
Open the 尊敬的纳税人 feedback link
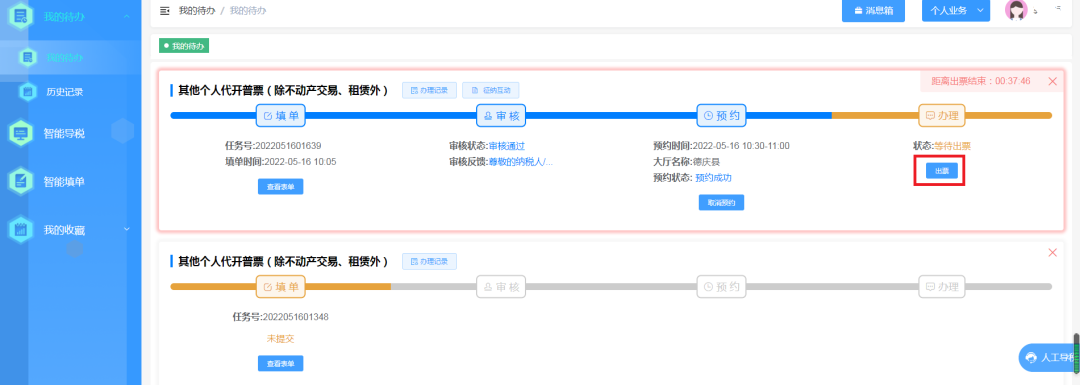[521, 162]
